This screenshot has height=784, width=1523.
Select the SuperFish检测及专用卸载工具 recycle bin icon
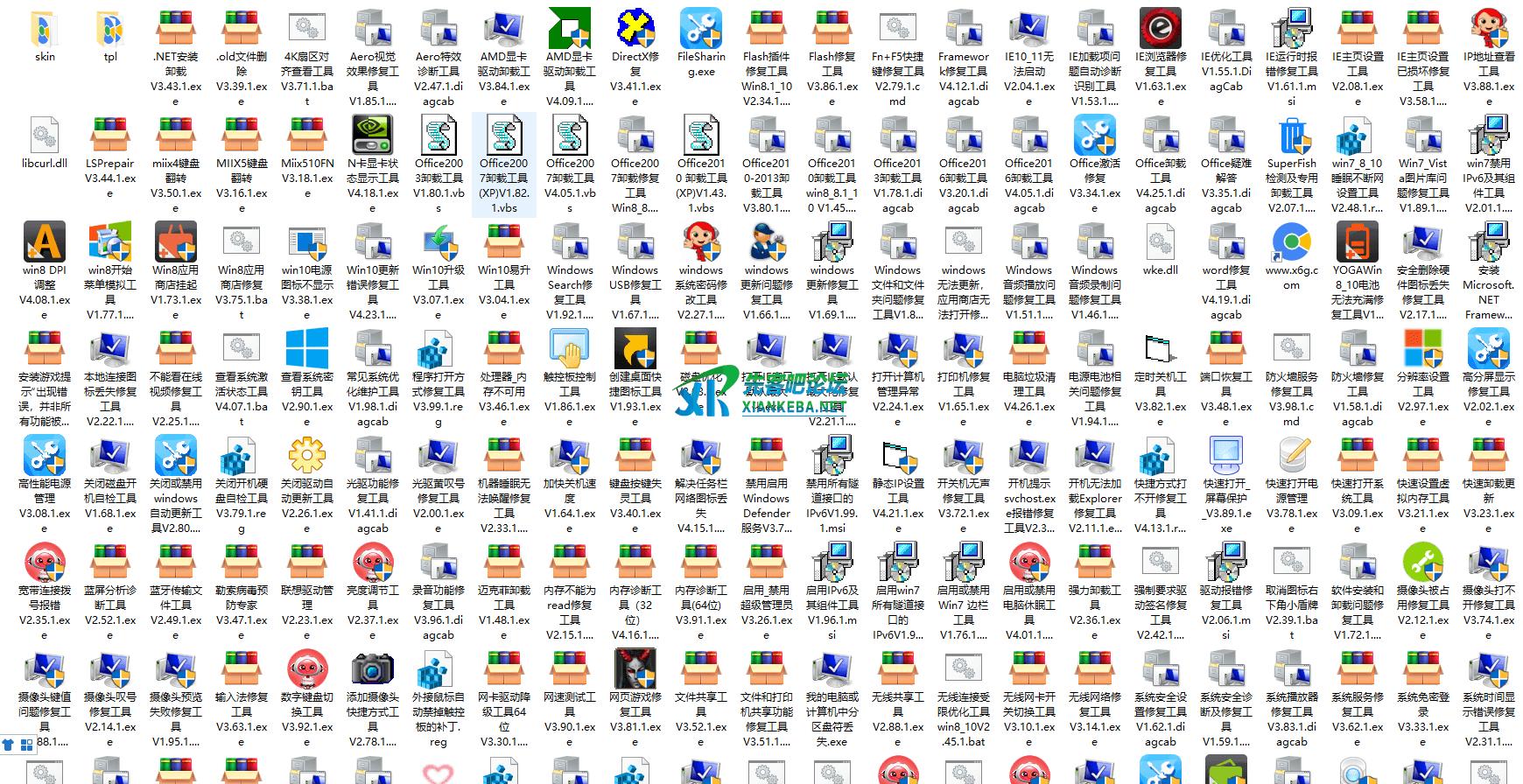click(x=1291, y=136)
